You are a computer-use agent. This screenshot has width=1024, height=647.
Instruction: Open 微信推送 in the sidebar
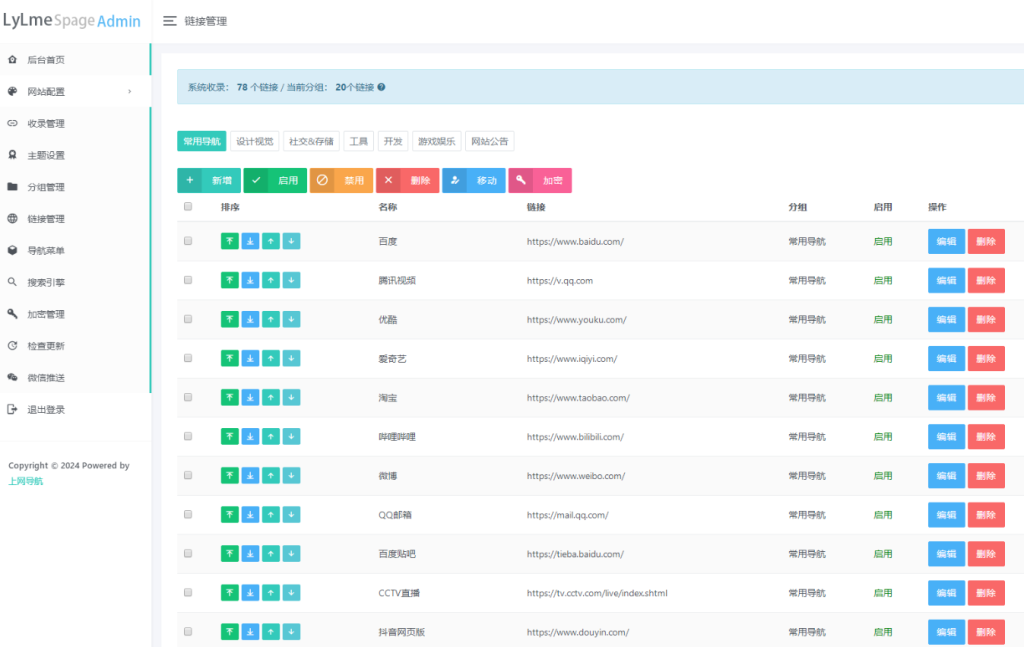(46, 378)
